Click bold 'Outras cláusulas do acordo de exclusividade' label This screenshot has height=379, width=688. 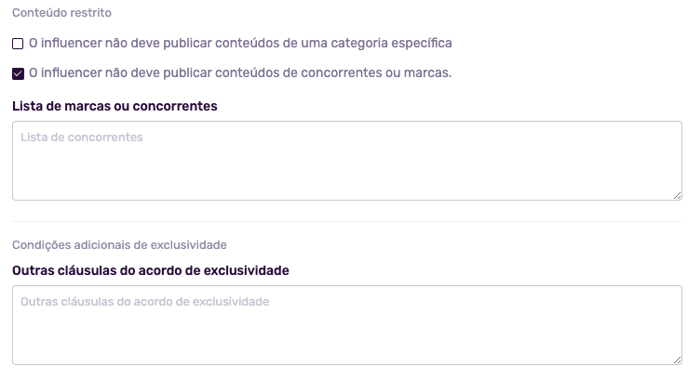[150, 270]
